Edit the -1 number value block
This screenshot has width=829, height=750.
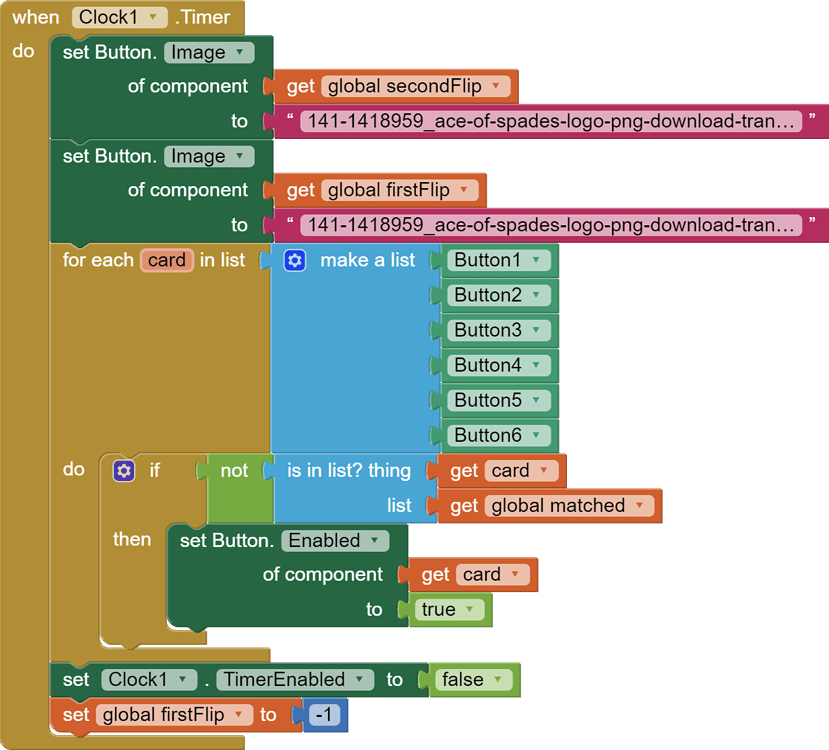tap(324, 714)
